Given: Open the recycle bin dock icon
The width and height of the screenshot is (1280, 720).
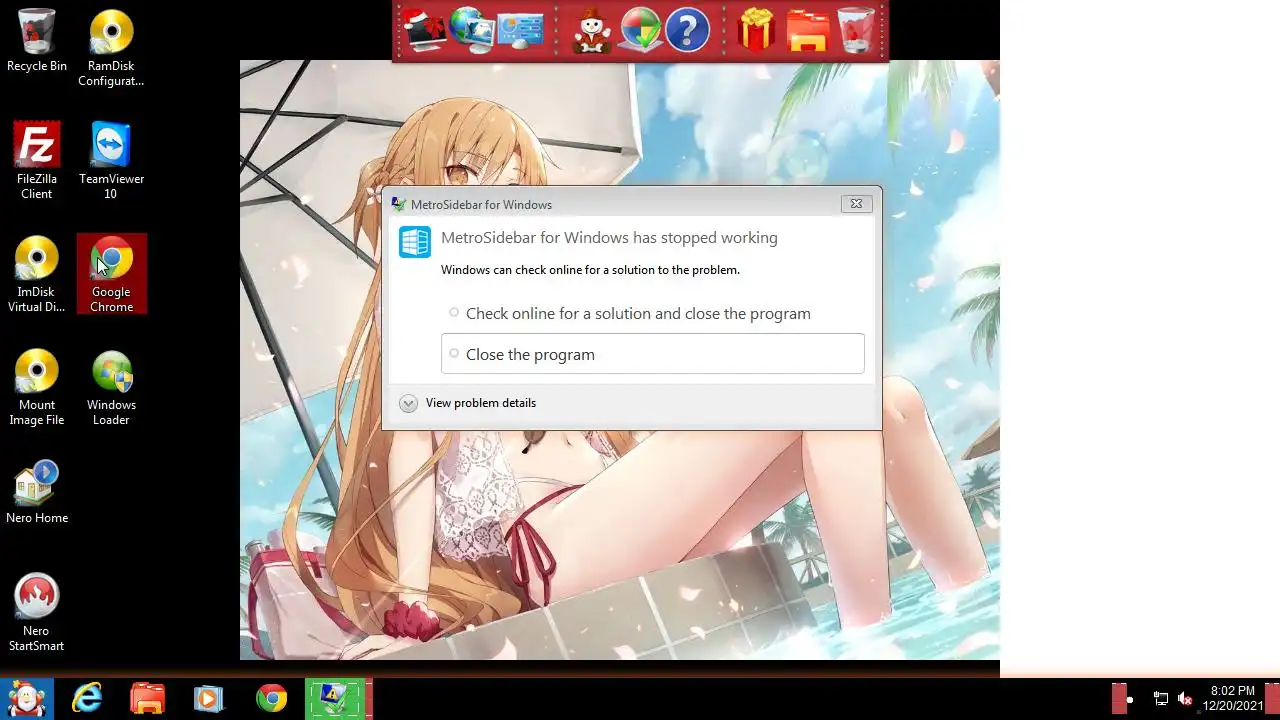Looking at the screenshot, I should coord(855,31).
